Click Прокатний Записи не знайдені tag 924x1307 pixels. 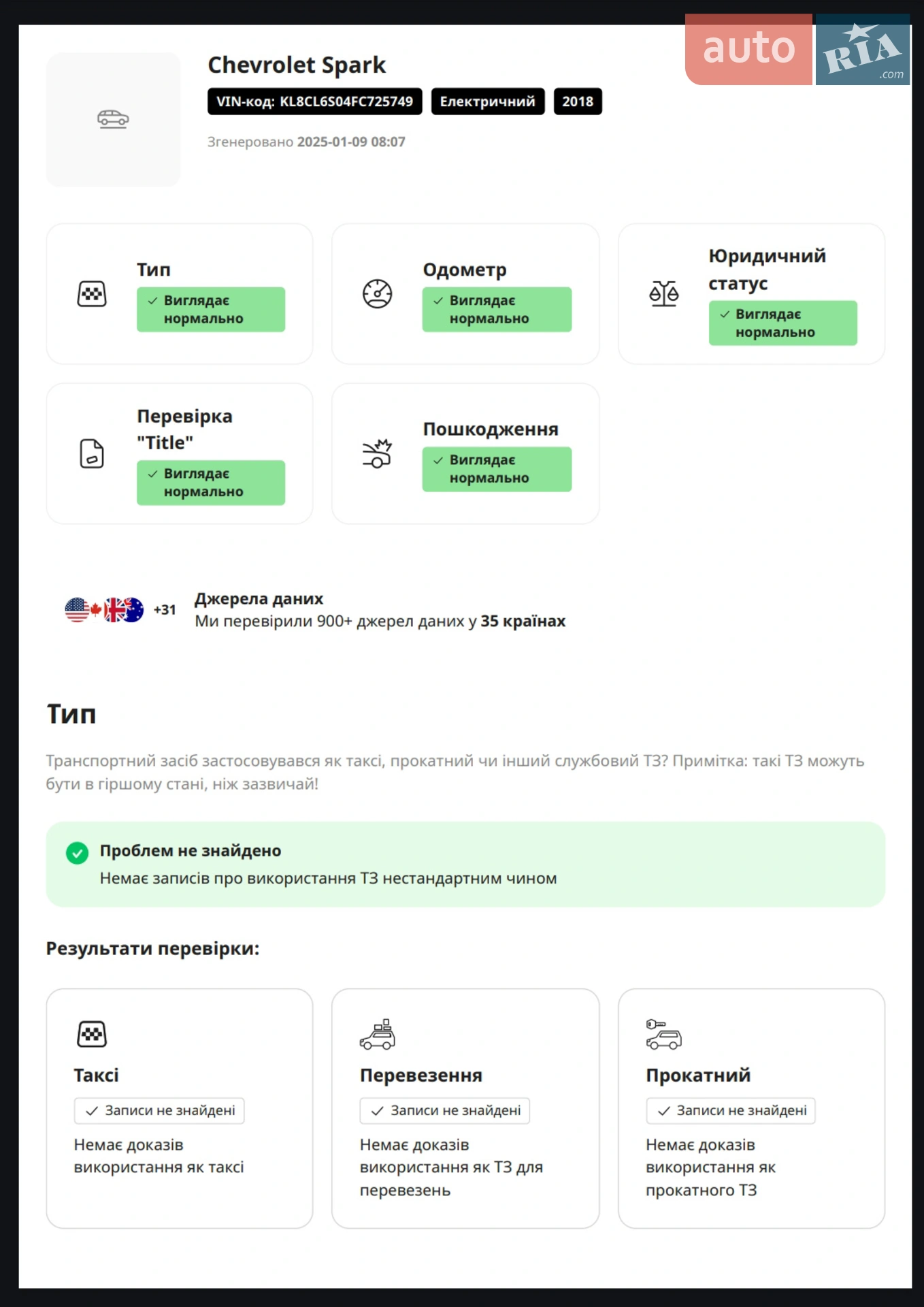click(x=731, y=1110)
